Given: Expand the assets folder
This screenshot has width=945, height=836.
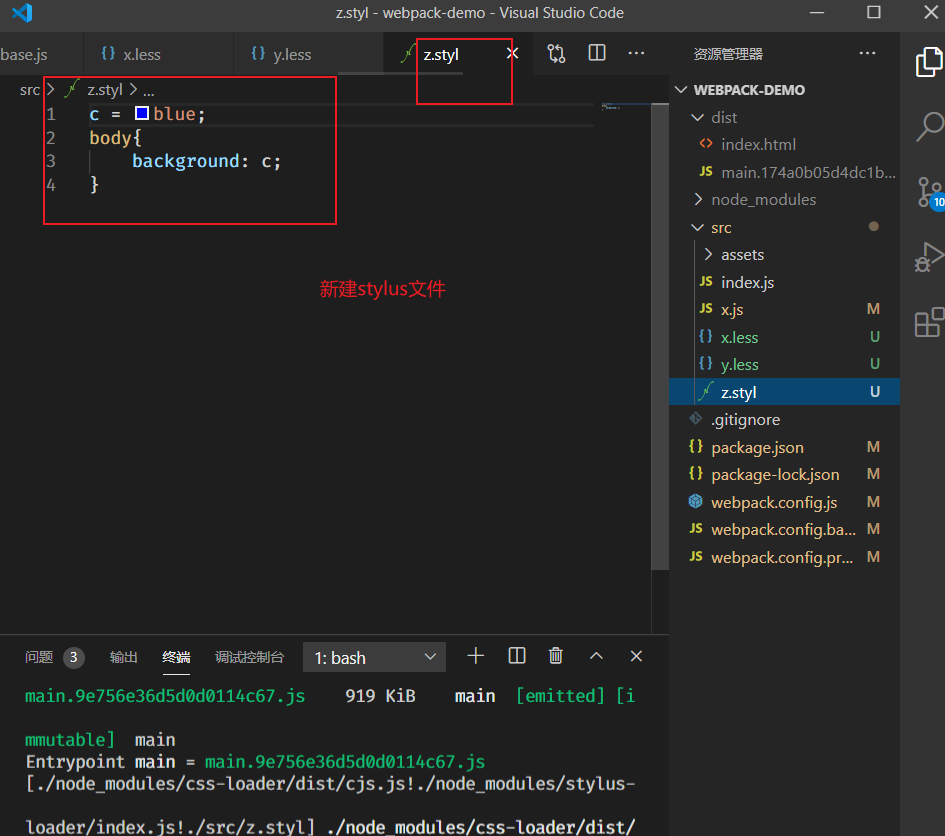Looking at the screenshot, I should point(742,255).
